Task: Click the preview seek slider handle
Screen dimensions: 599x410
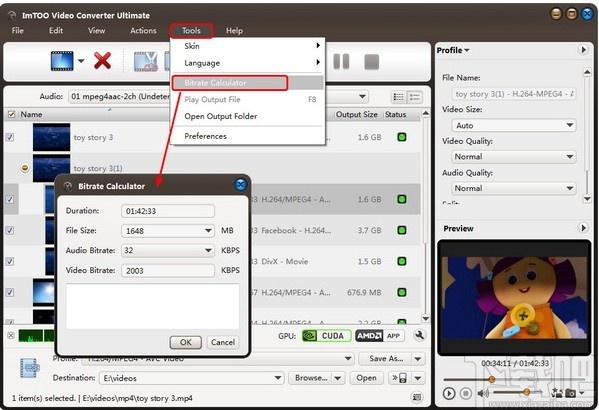Action: (x=492, y=379)
